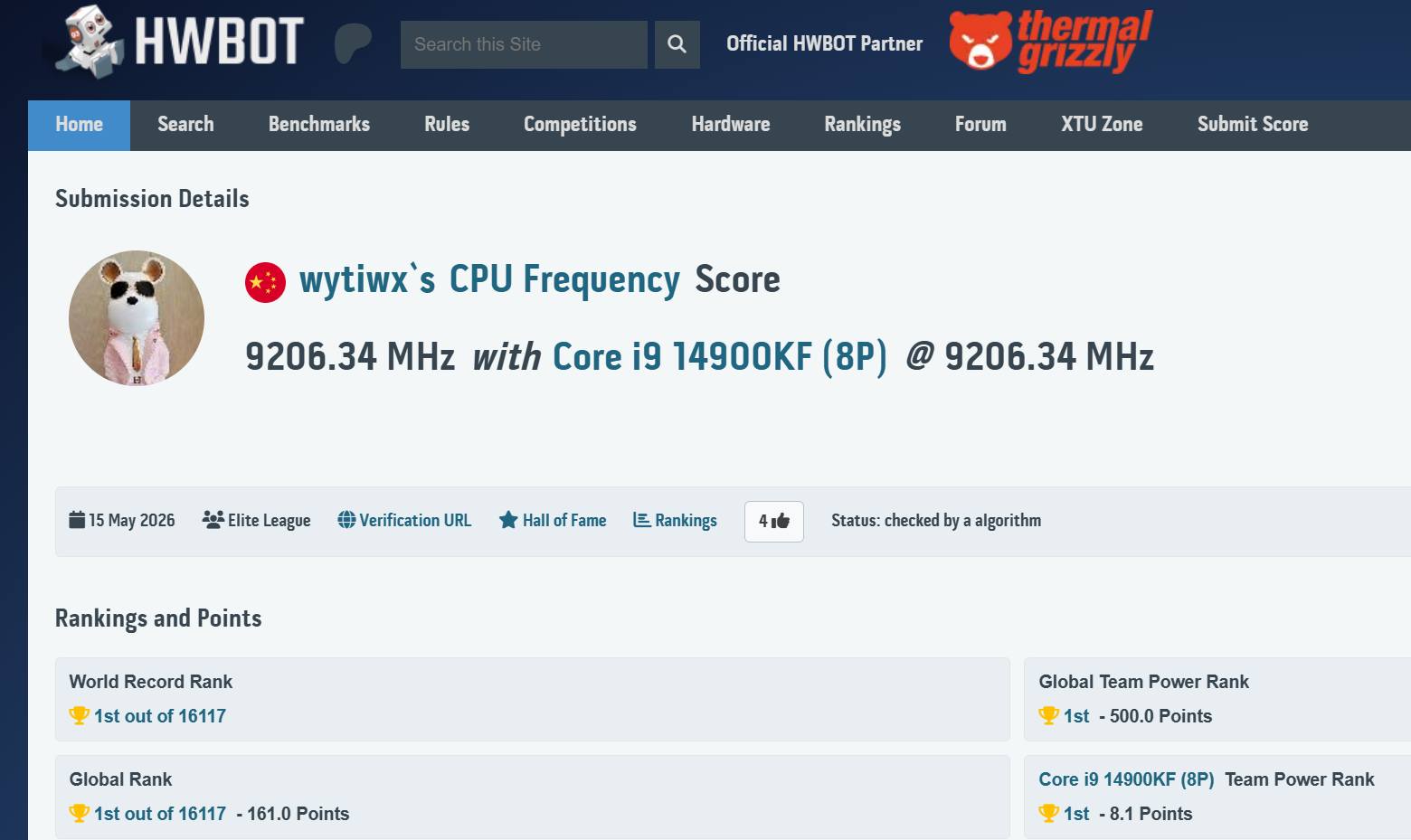Click Submit Score in the navigation
1411x840 pixels.
(1253, 125)
